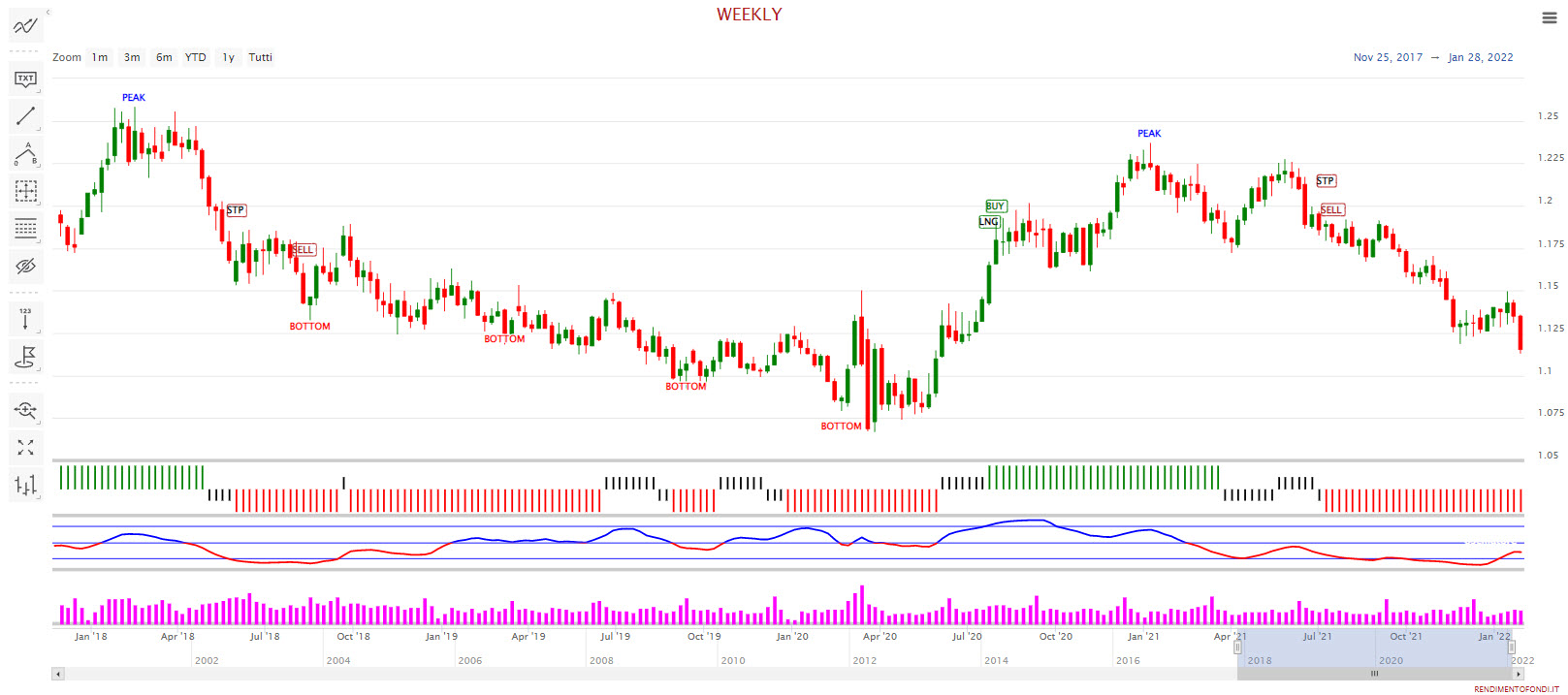Grab the navigator right range handle

[x=1511, y=648]
